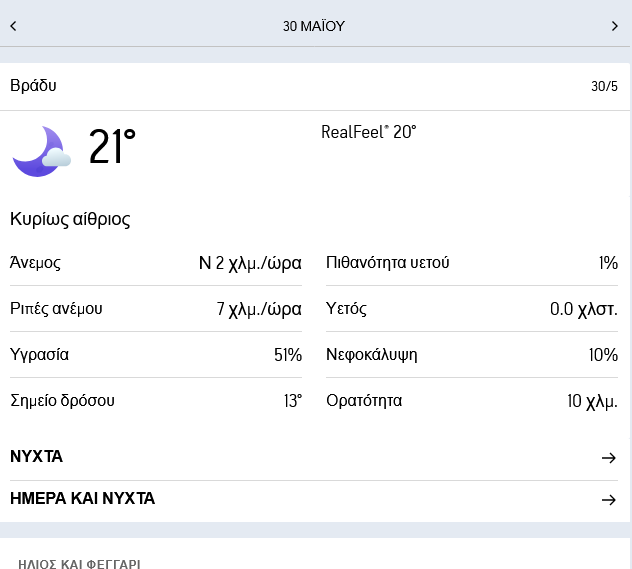
Task: Select the 30 ΜΑΪΟΥ date header
Action: [314, 26]
